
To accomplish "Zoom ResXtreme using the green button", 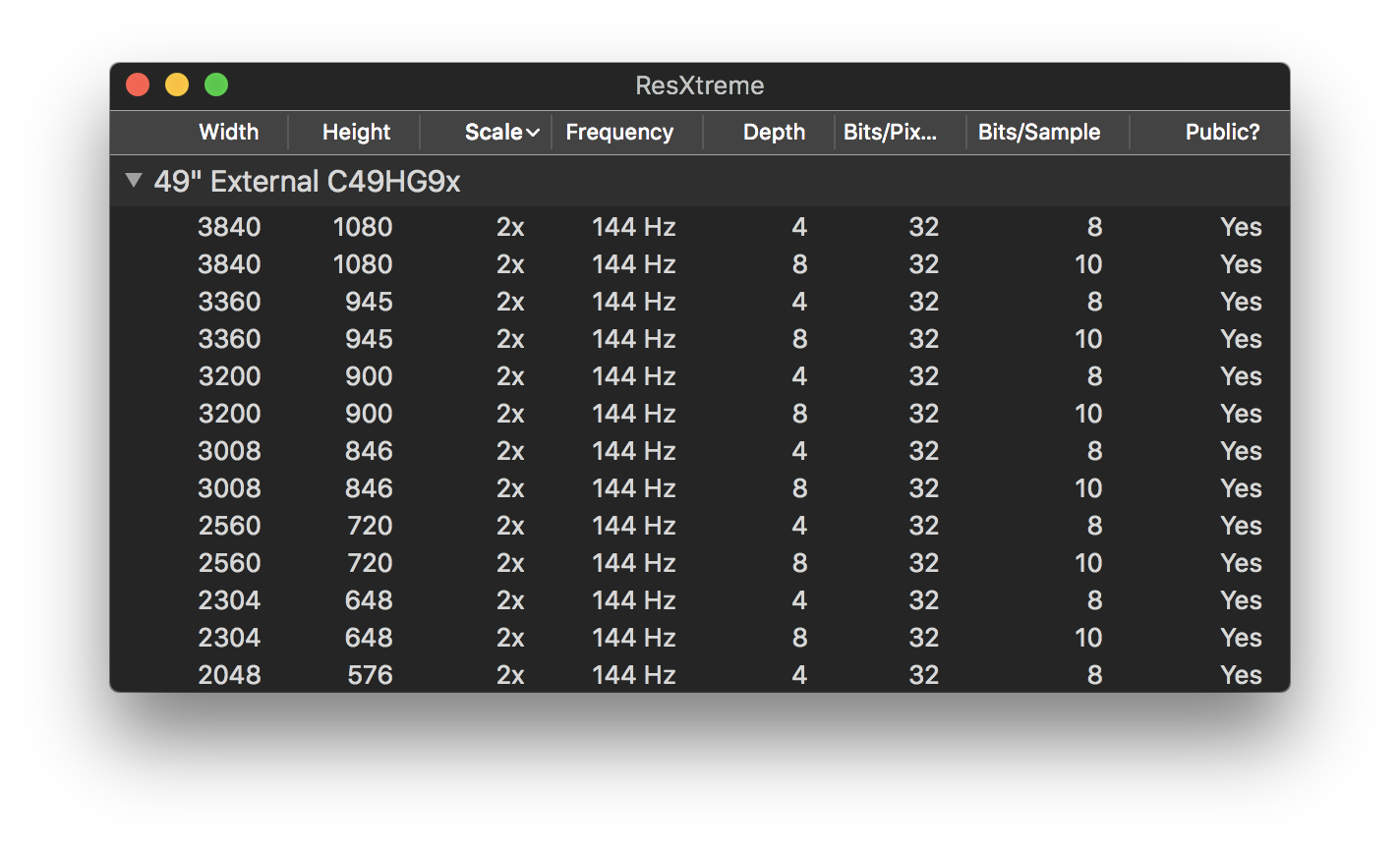I will click(216, 85).
